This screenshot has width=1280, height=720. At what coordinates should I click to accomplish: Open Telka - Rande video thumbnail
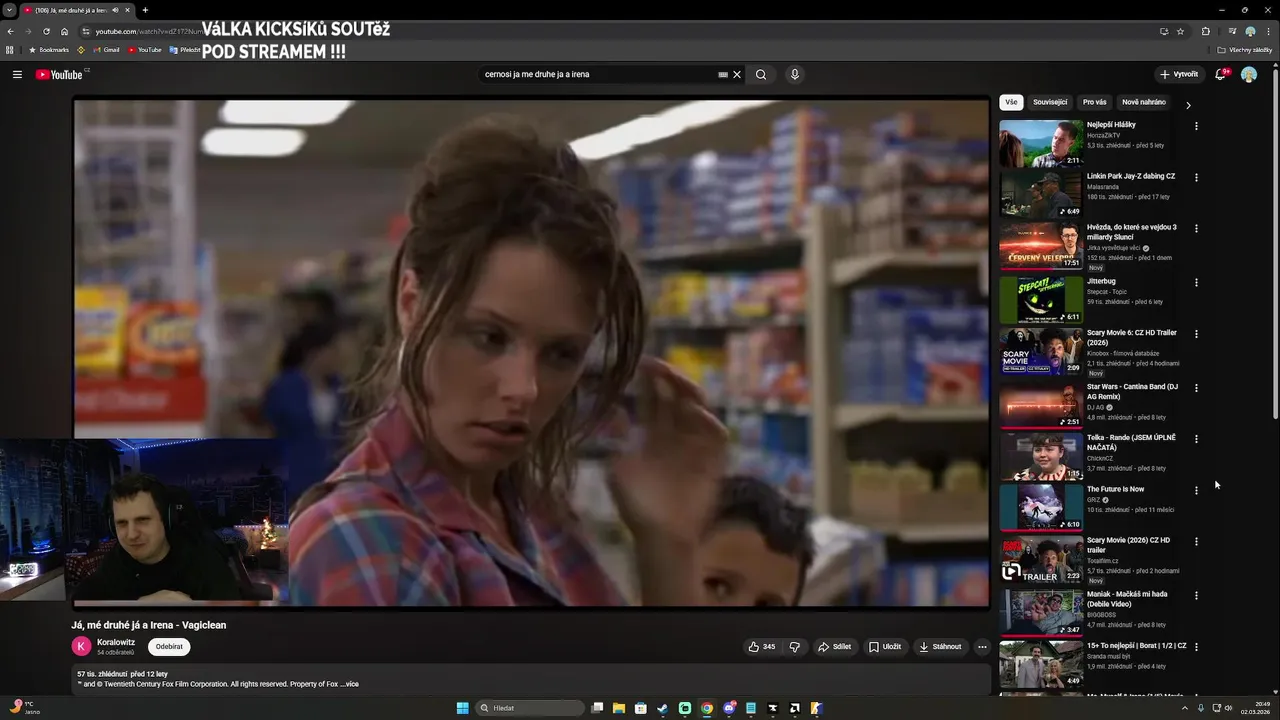pos(1041,457)
